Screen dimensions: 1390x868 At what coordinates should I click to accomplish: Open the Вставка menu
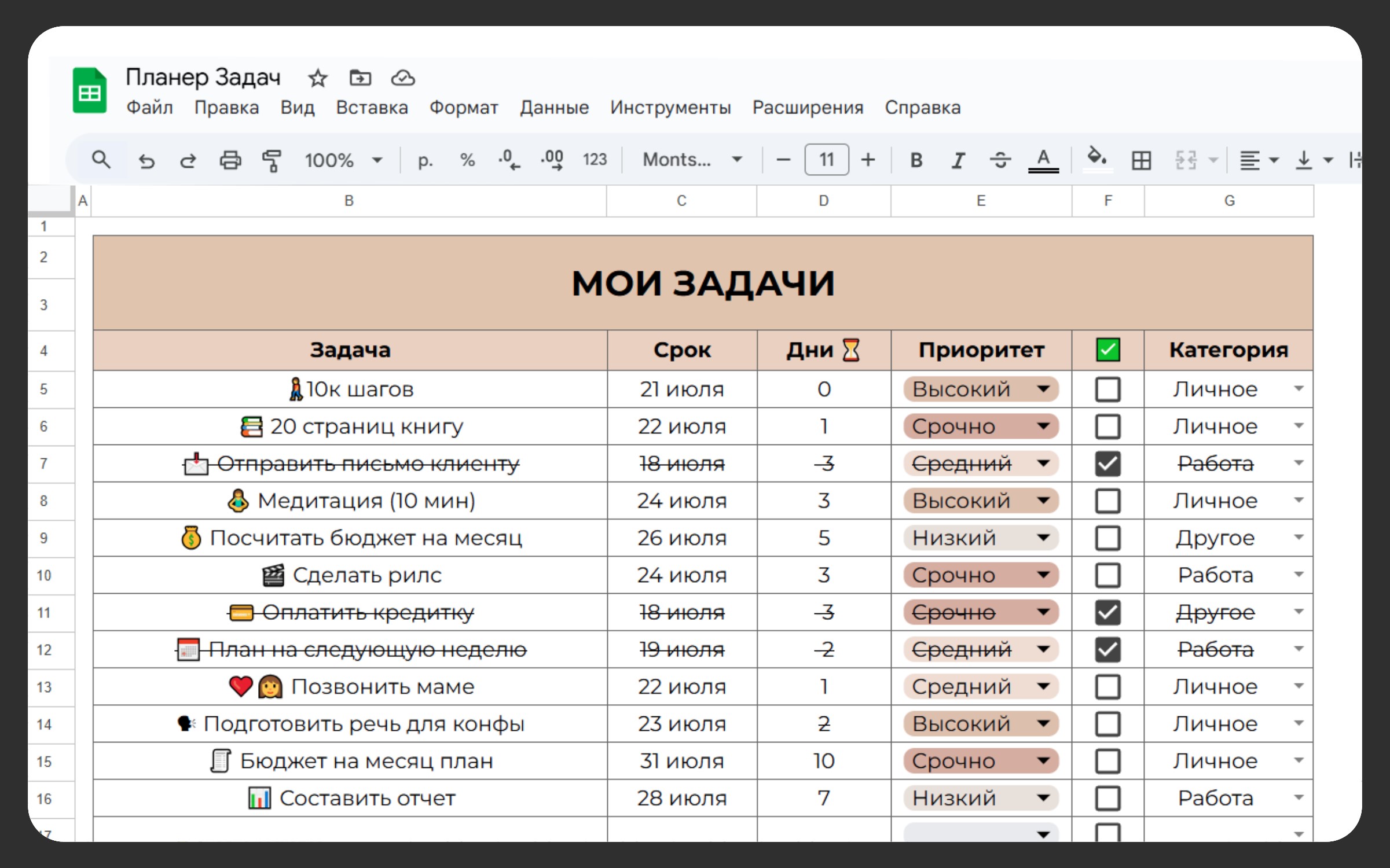tap(372, 108)
